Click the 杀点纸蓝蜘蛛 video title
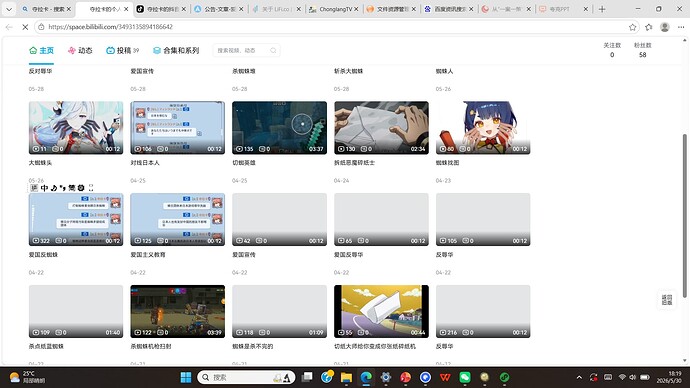Viewport: 690px width, 388px height. coord(46,346)
